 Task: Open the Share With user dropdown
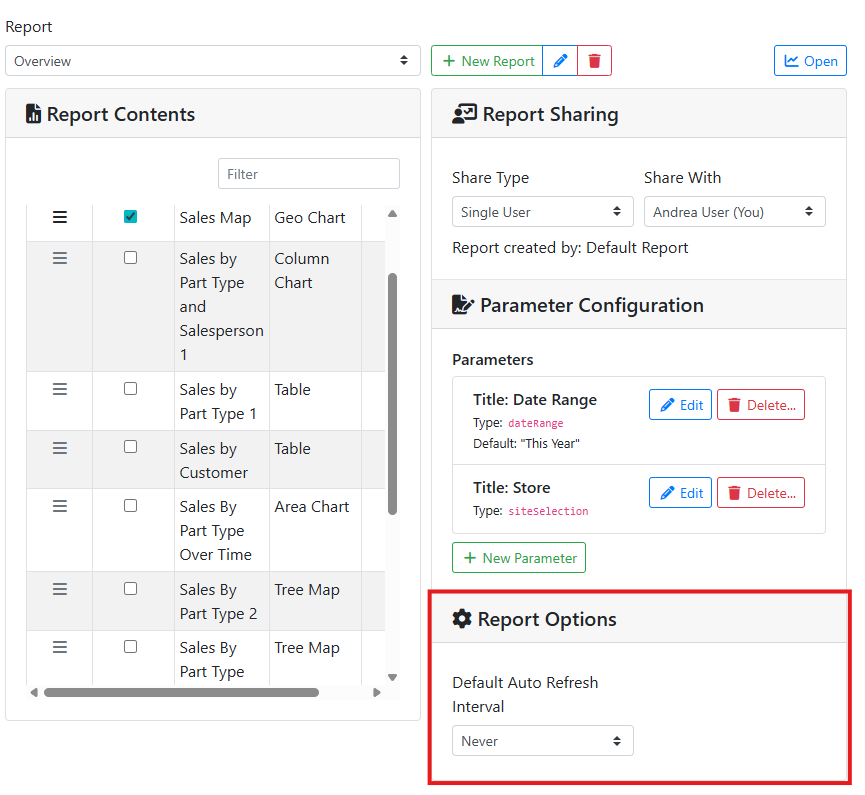(x=734, y=212)
